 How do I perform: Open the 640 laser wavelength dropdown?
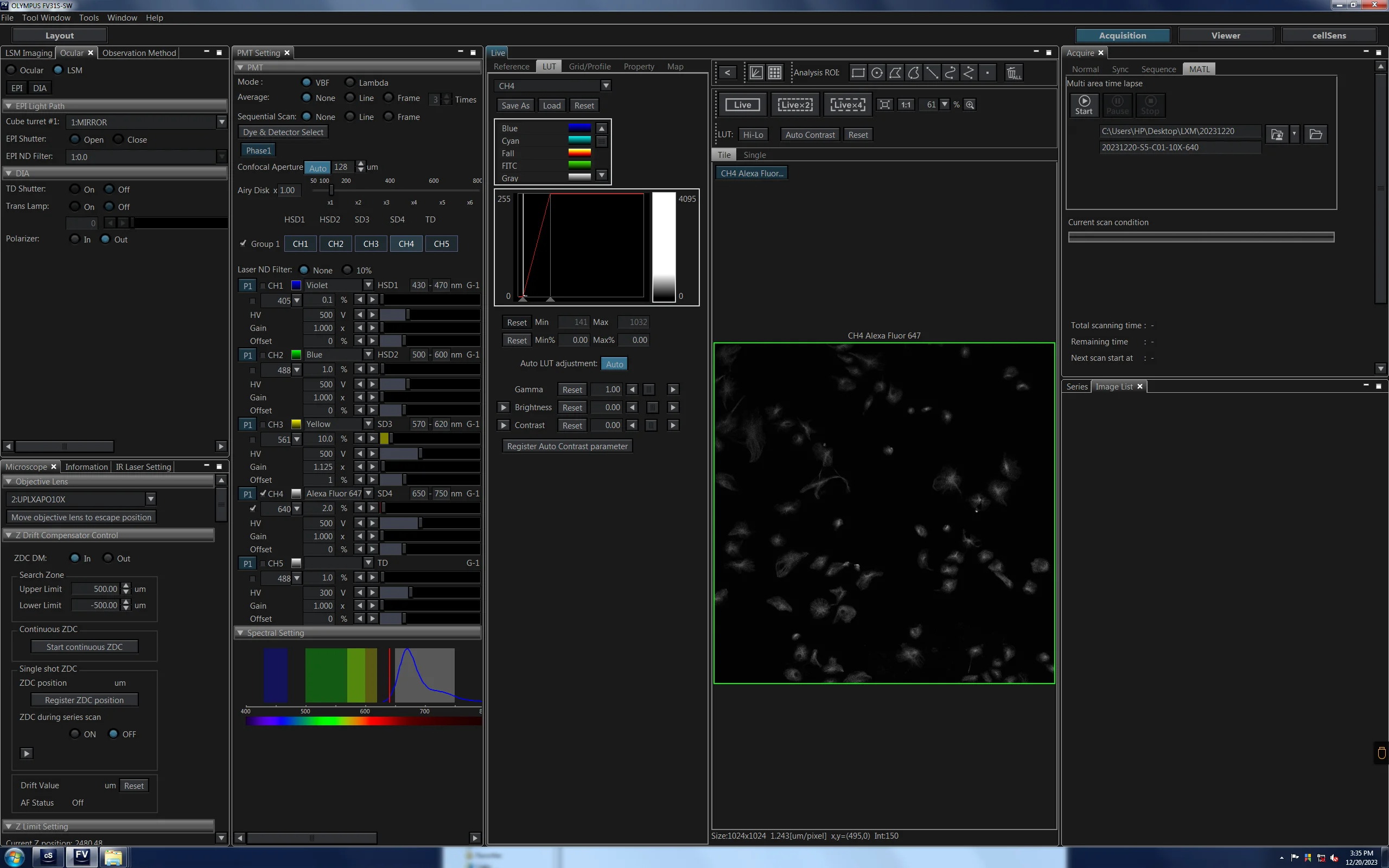click(297, 509)
